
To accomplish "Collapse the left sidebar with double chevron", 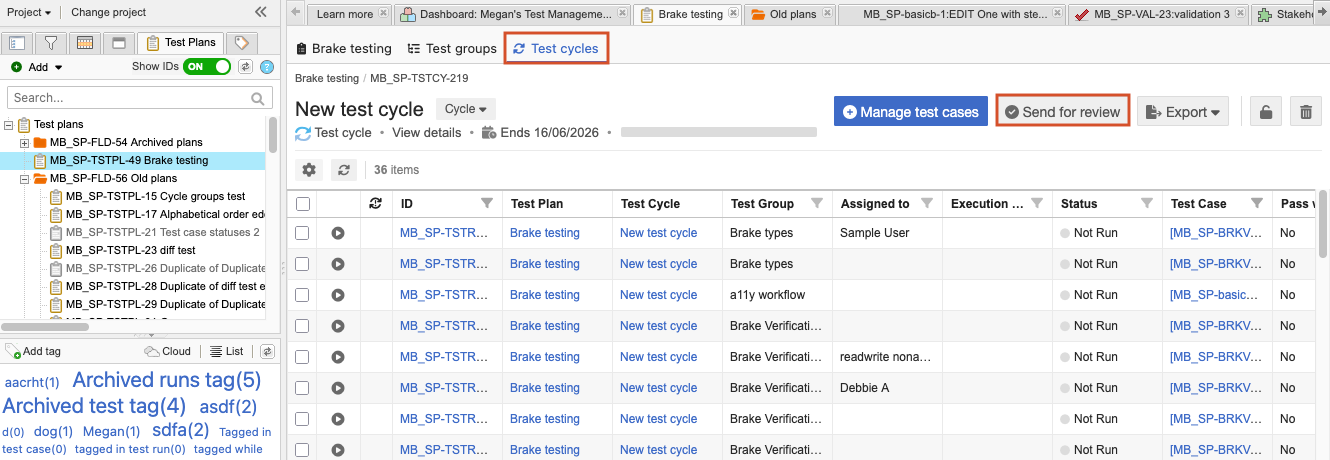I will 261,12.
